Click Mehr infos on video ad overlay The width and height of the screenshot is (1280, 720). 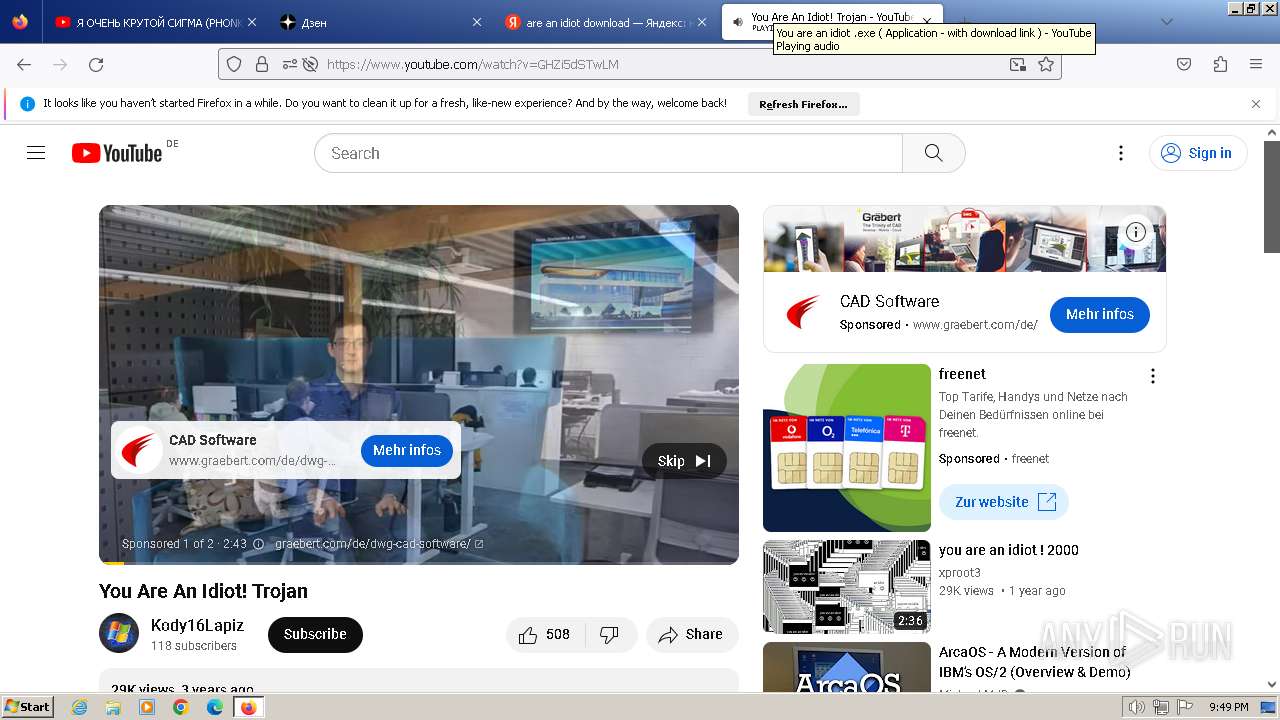(407, 450)
